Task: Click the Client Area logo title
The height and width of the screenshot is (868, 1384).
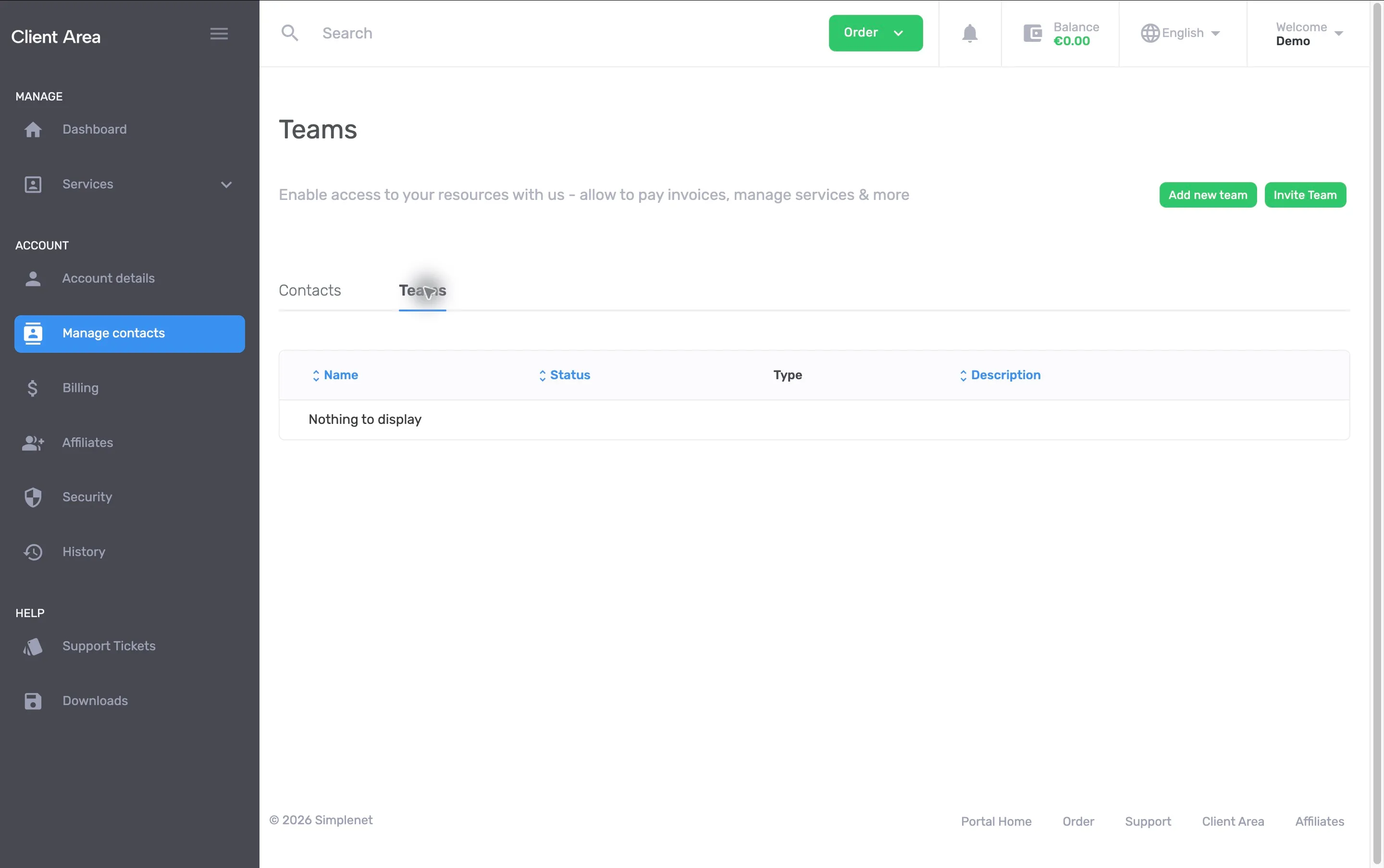Action: point(56,37)
